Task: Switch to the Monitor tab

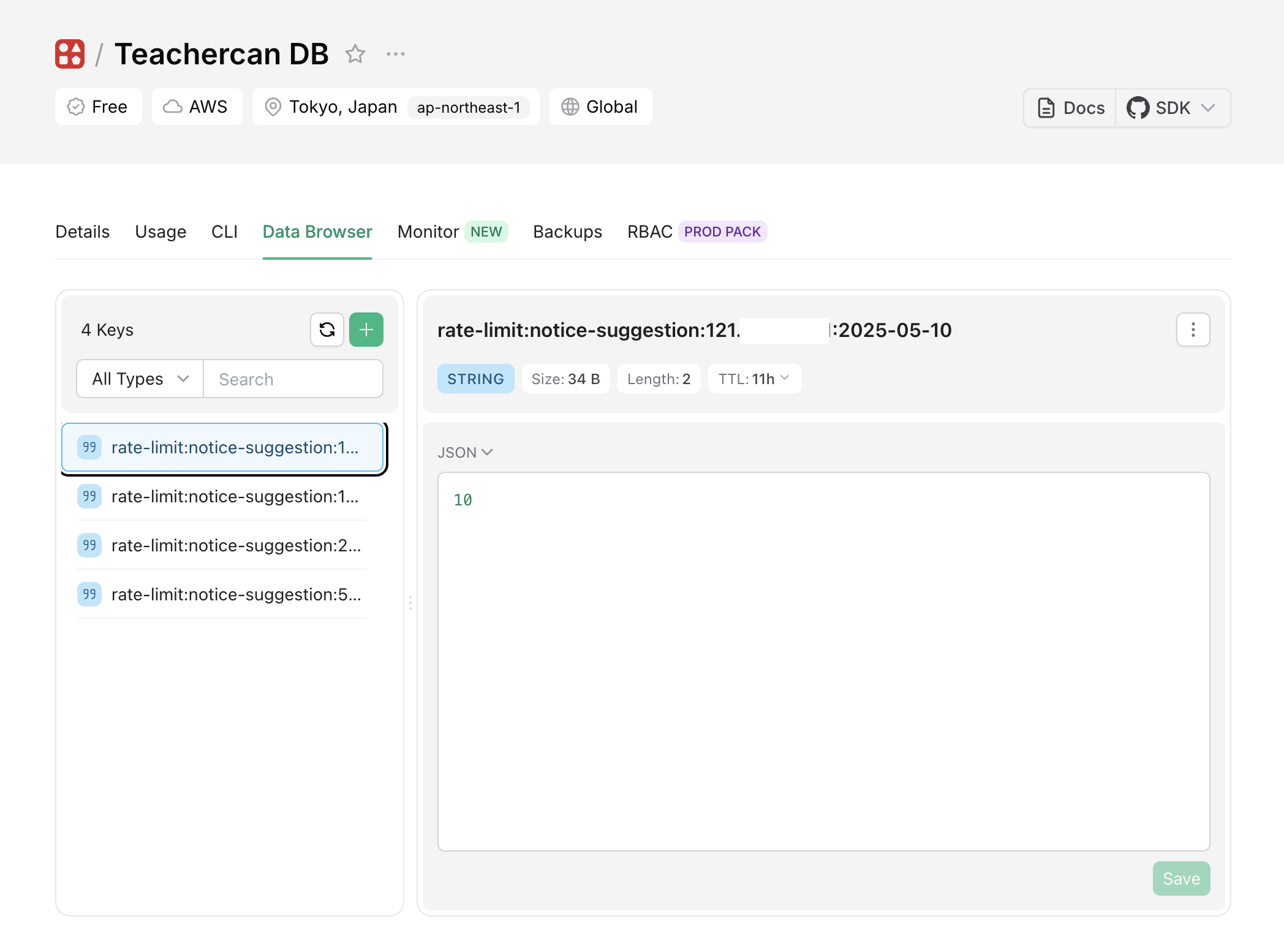Action: 428,232
